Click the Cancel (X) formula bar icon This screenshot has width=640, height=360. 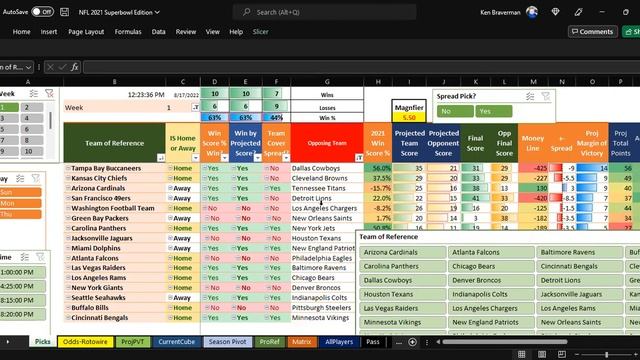point(50,67)
